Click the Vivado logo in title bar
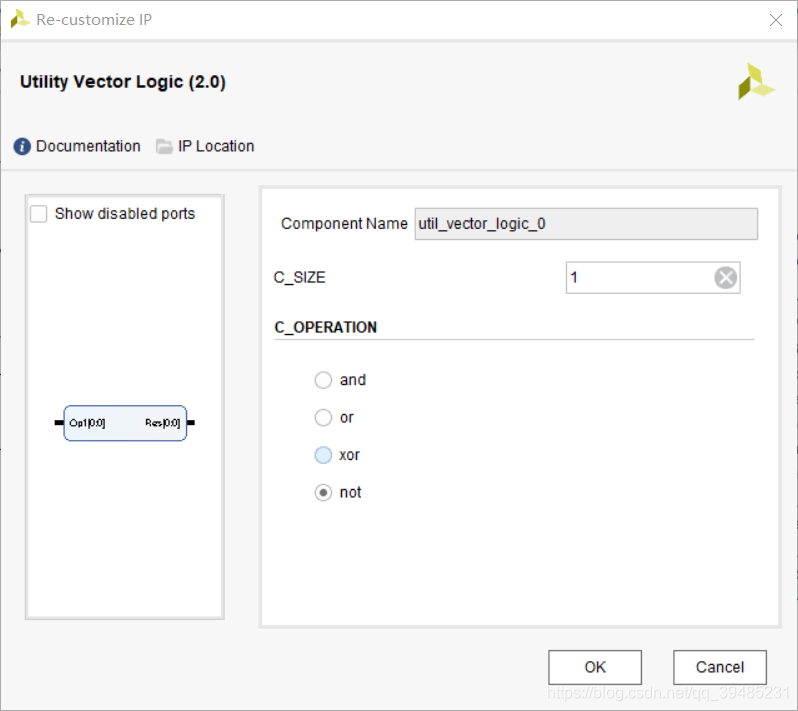This screenshot has height=711, width=798. point(19,19)
